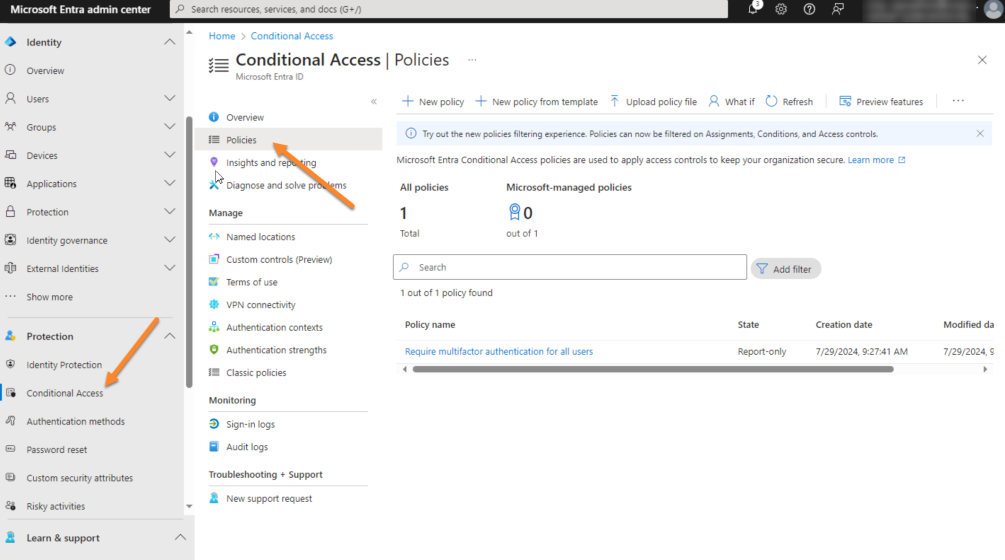Click the Named locations icon
The image size is (1005, 560).
tap(214, 236)
